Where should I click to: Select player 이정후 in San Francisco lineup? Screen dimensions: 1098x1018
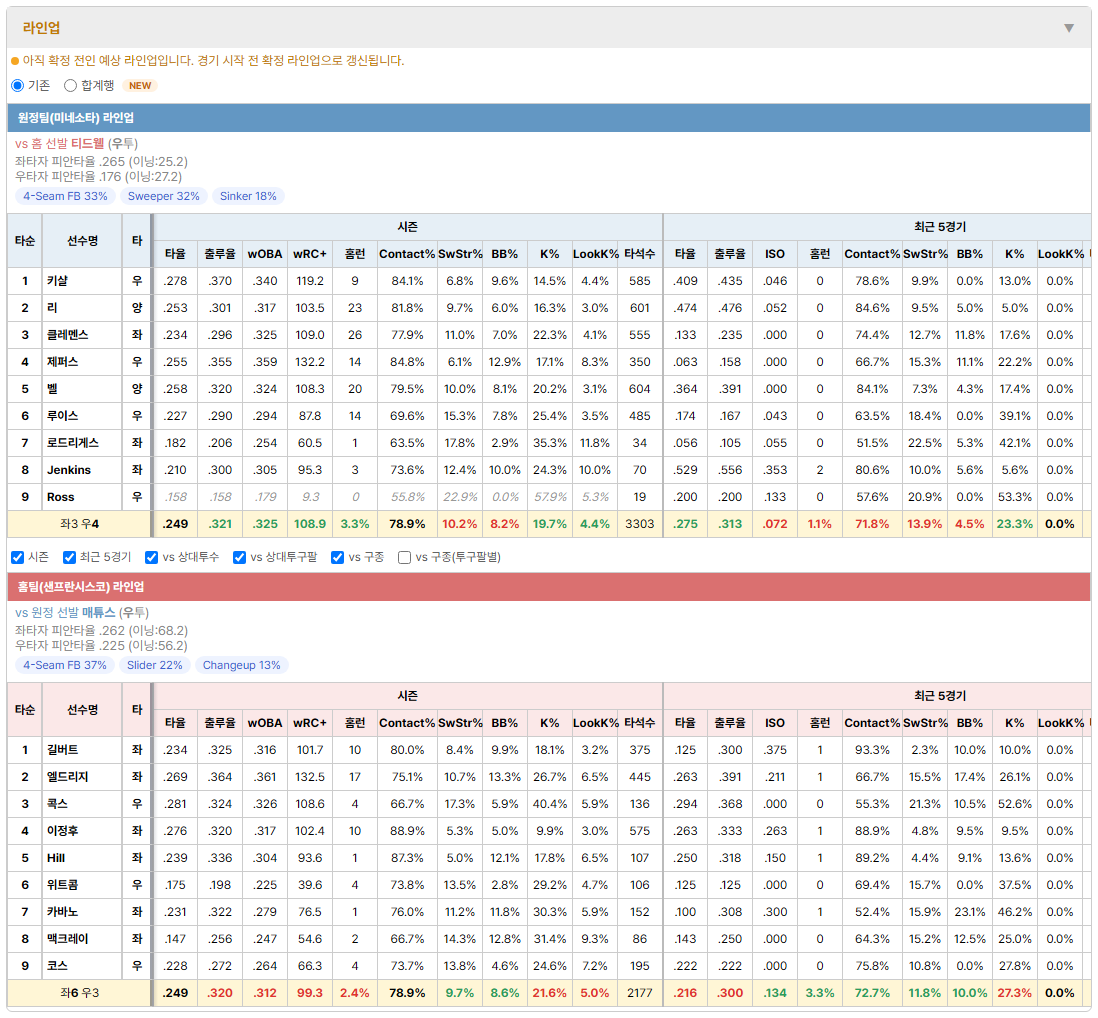(62, 831)
